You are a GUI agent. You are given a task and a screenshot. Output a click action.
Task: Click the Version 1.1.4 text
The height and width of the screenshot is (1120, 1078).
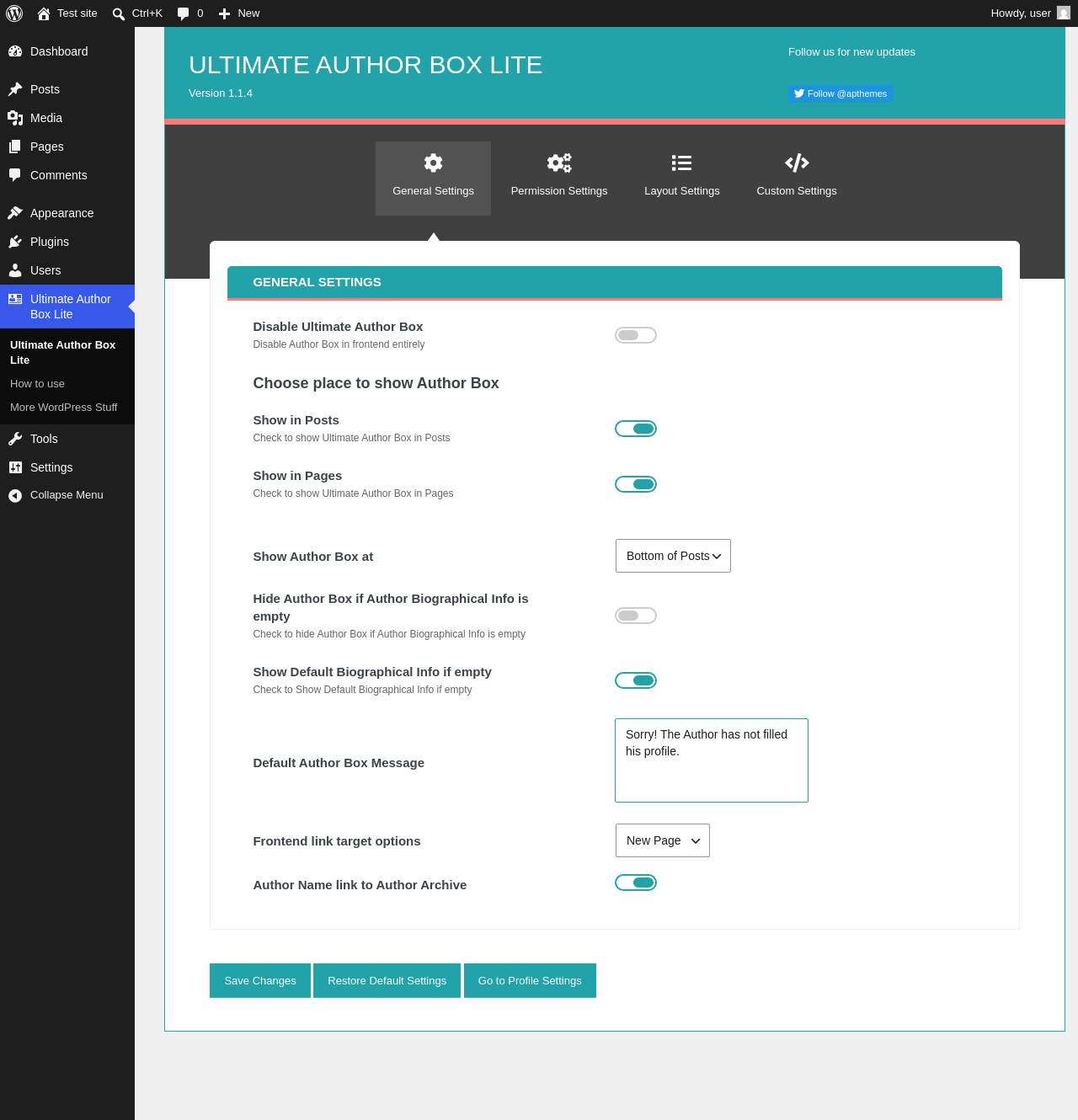tap(221, 93)
